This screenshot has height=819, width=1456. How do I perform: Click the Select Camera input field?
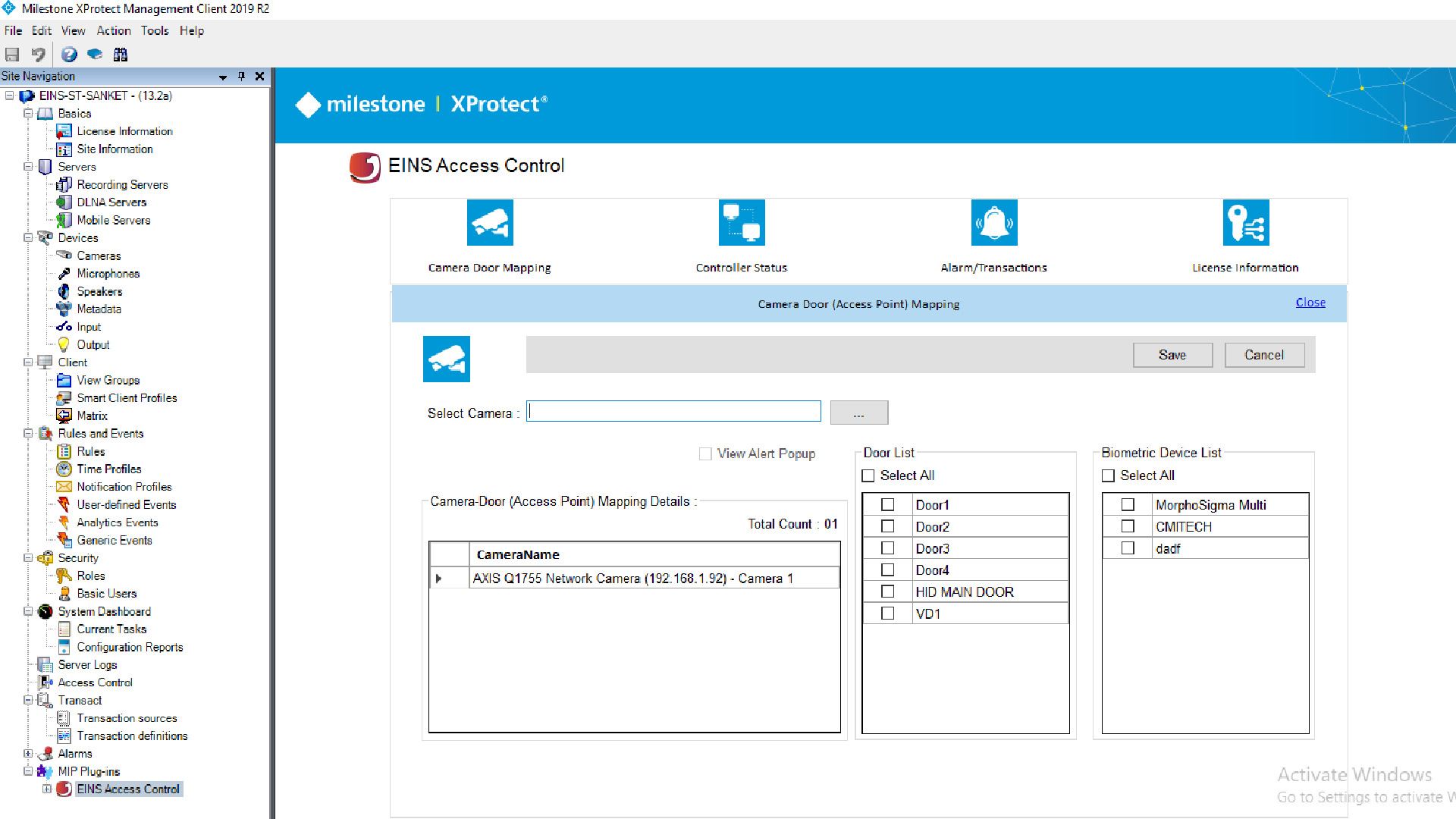point(673,411)
